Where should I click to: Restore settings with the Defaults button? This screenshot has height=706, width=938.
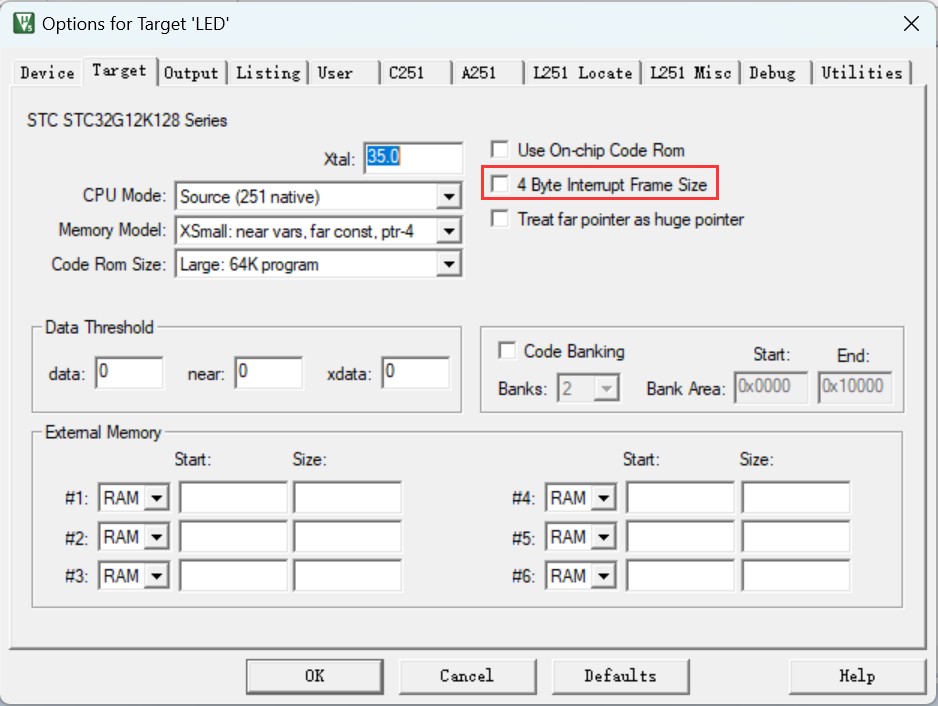click(x=620, y=676)
